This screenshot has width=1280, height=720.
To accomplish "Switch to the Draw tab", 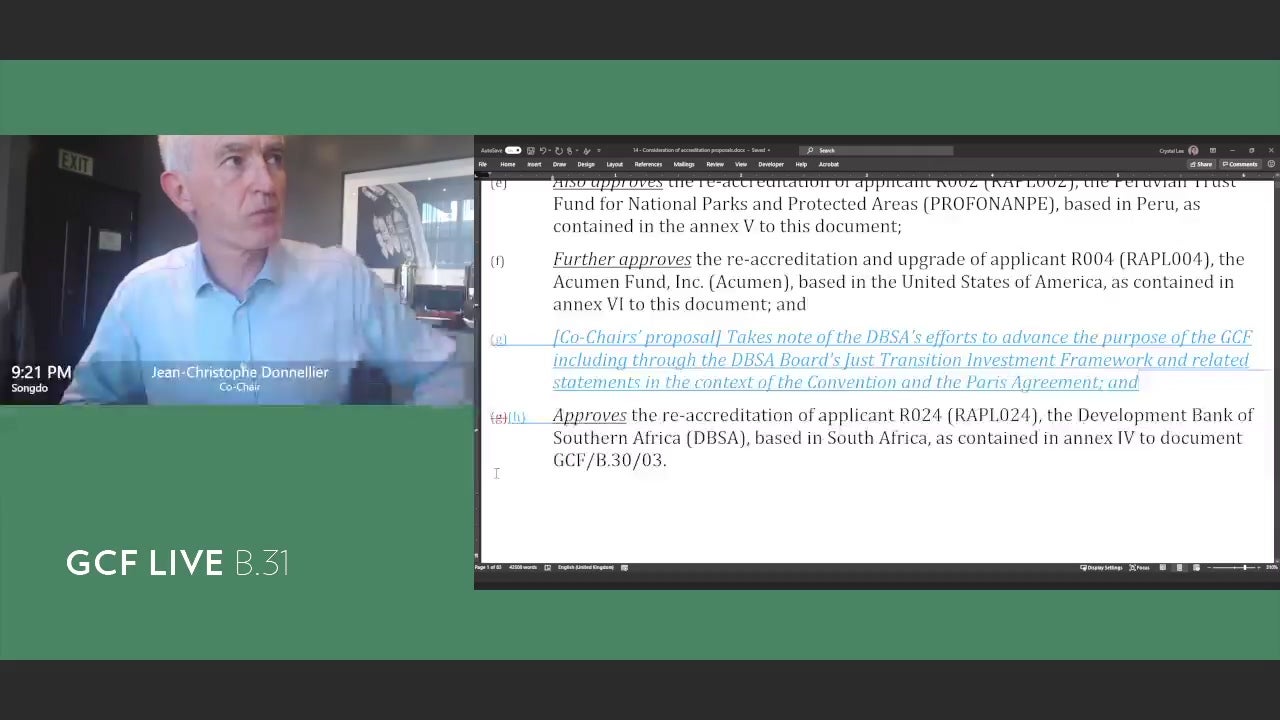I will coord(559,164).
